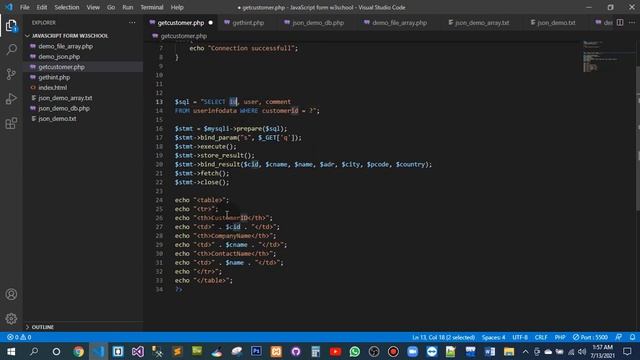The height and width of the screenshot is (360, 640).
Task: Open the notifications bell in status bar
Action: pos(632,337)
